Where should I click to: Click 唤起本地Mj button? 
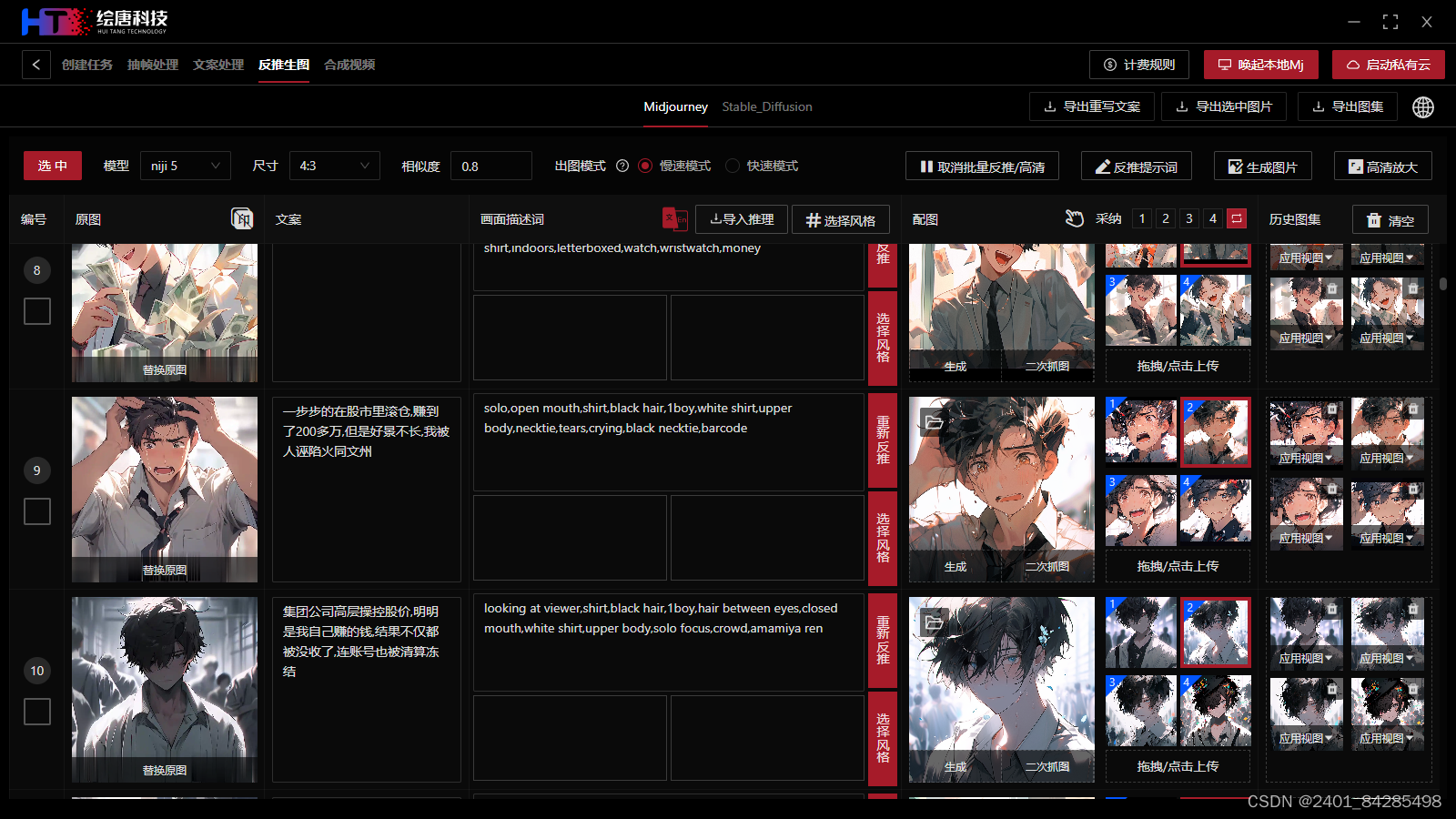[1261, 65]
